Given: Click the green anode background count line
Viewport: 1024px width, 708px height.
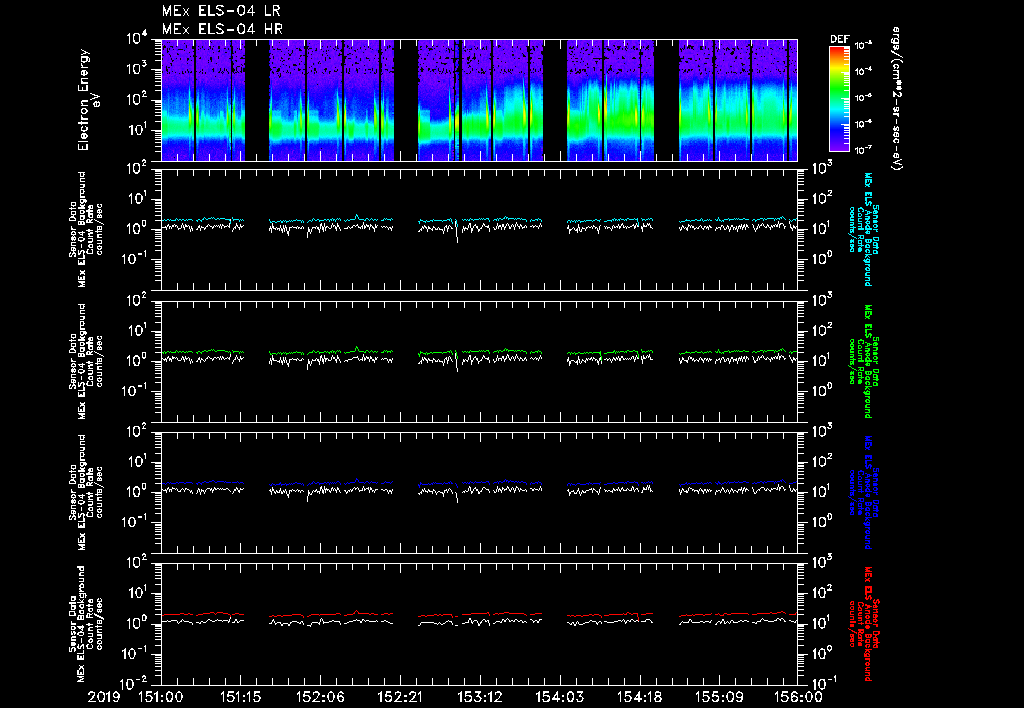Looking at the screenshot, I should coord(479,352).
